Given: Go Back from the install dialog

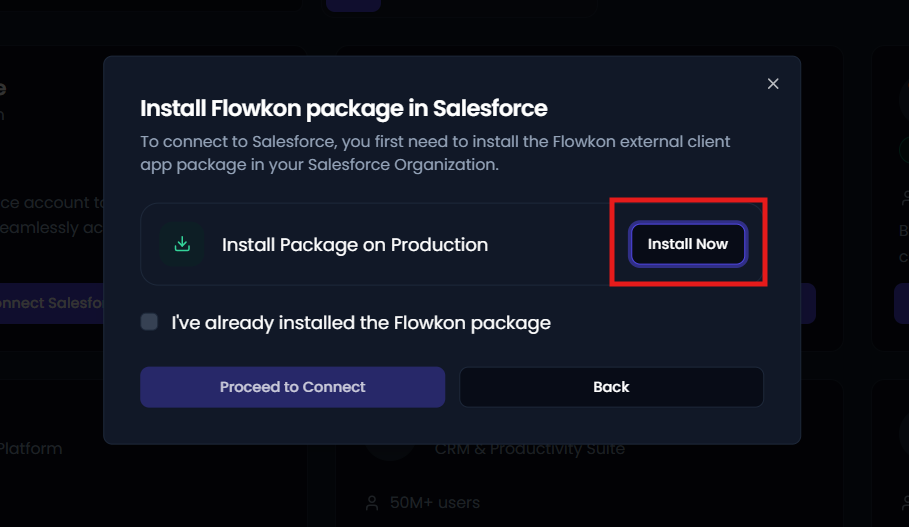Looking at the screenshot, I should click(611, 387).
